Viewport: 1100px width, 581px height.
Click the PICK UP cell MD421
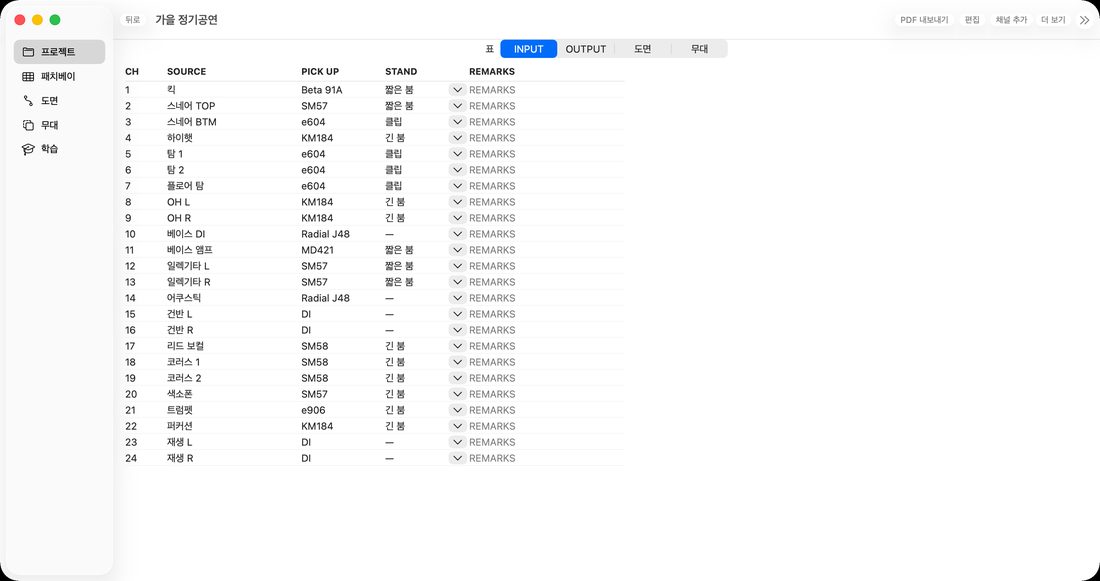tap(317, 250)
